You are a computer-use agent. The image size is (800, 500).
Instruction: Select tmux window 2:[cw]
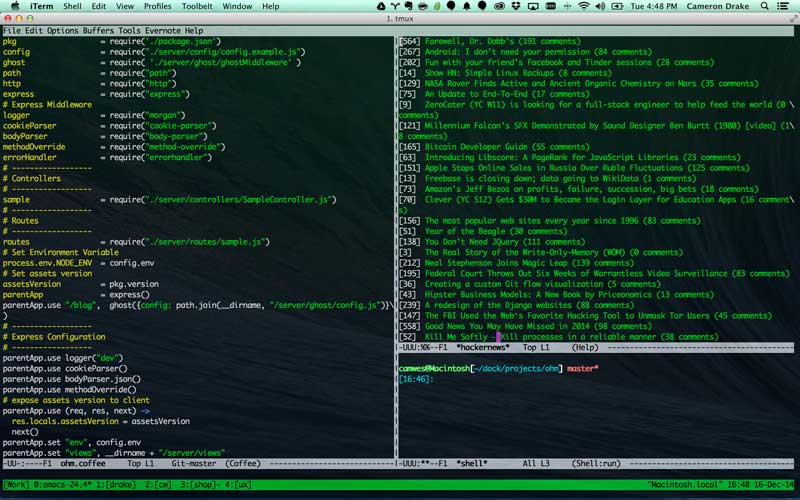coord(158,485)
